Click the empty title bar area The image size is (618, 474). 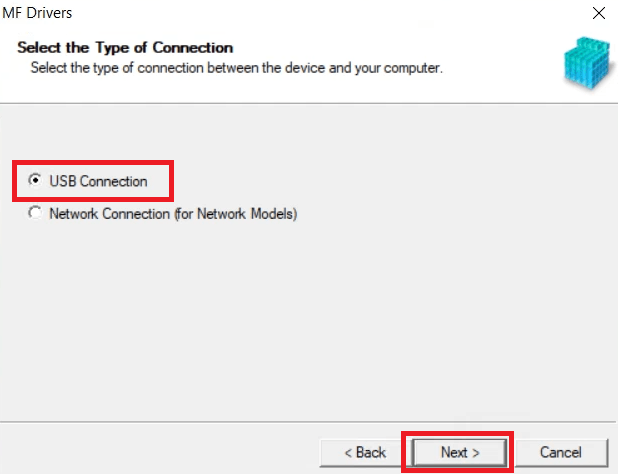pos(331,13)
